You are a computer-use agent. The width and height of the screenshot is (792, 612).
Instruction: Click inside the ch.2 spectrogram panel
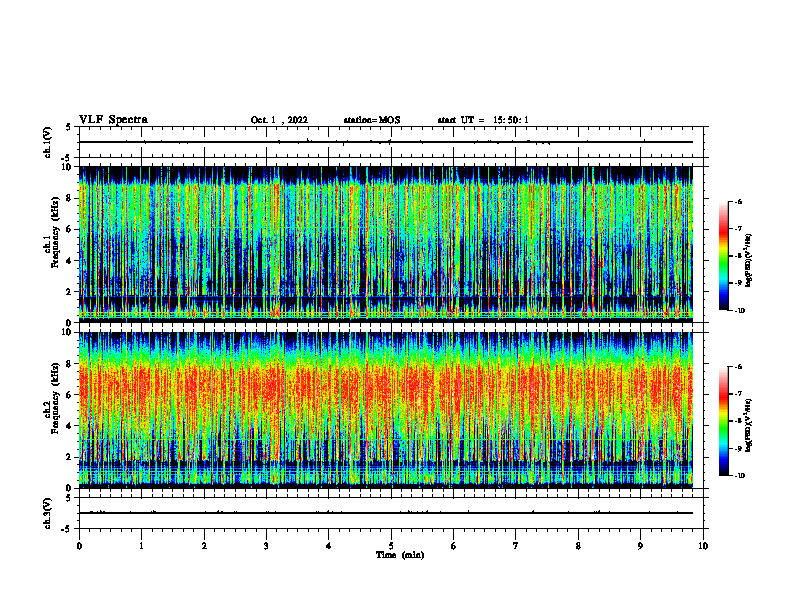[385, 410]
